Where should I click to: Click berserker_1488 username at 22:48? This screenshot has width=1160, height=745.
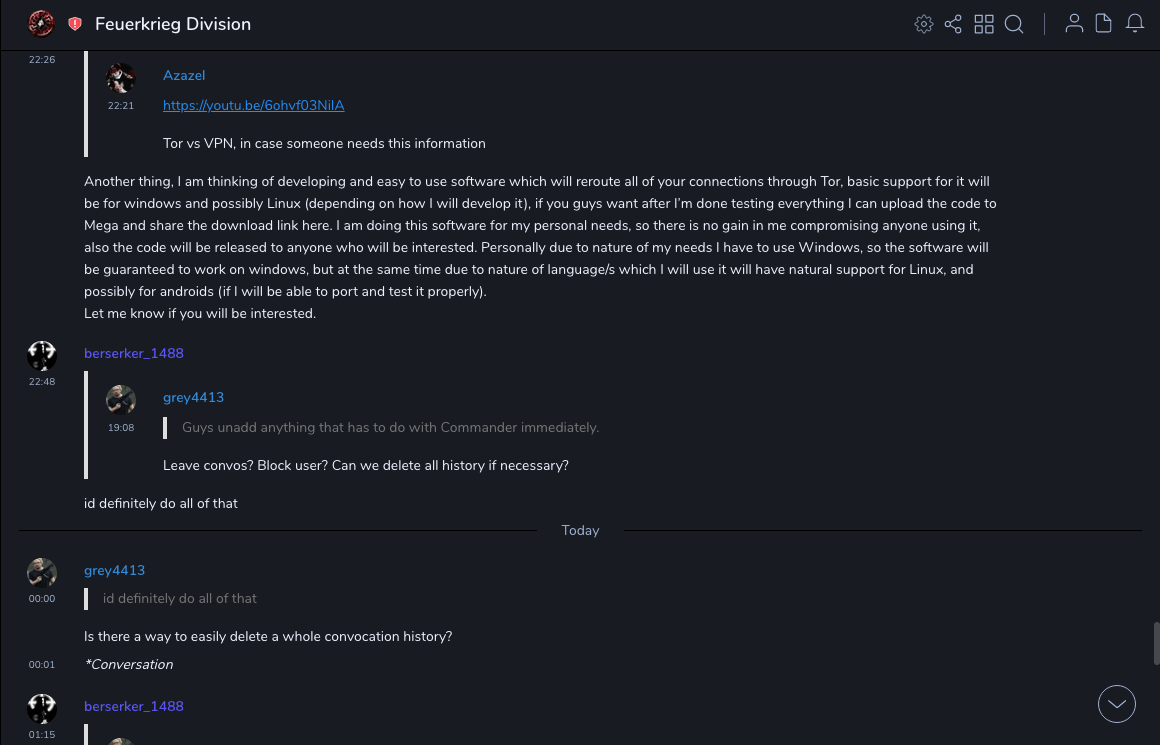coord(134,353)
